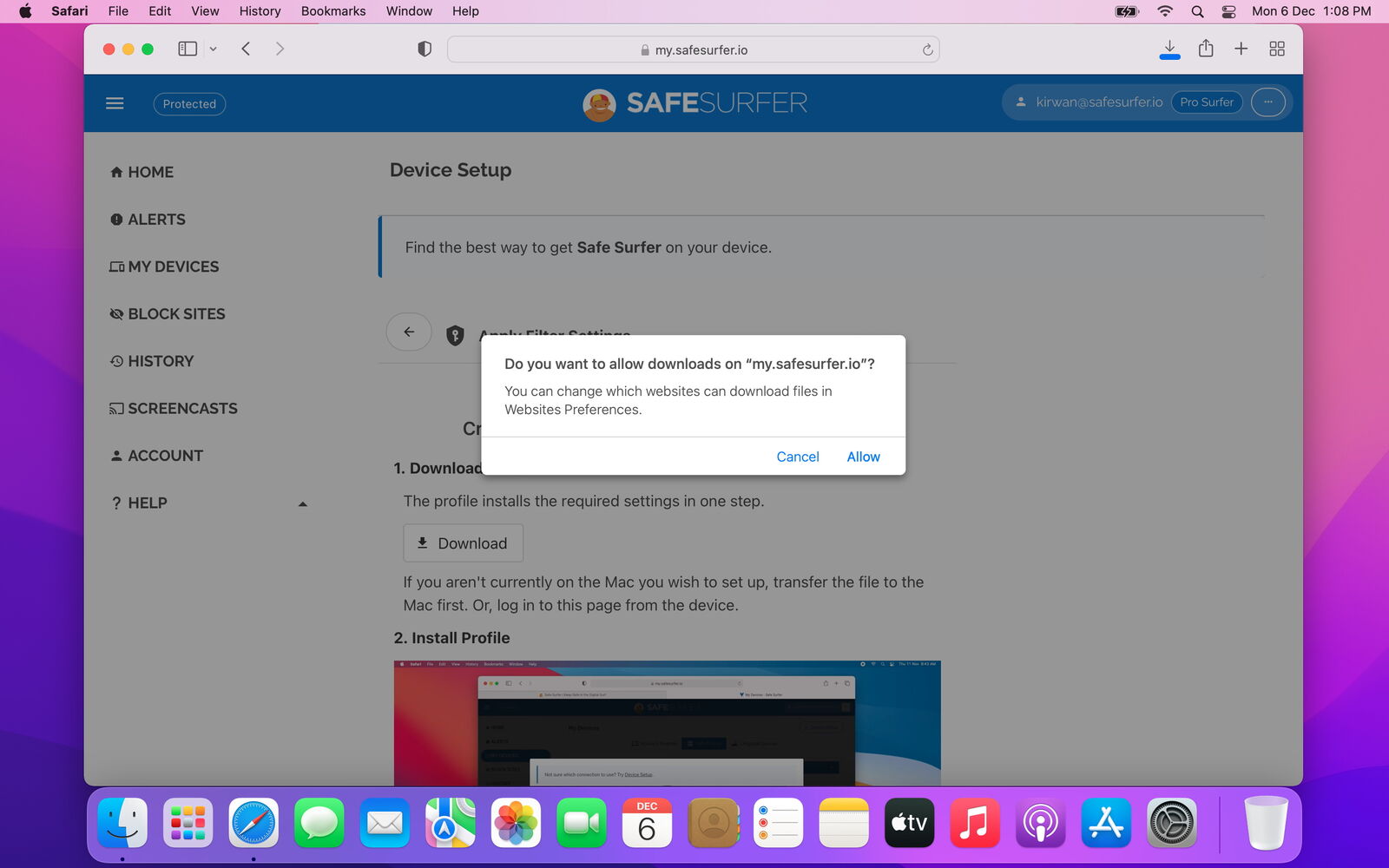Open the Safari menu in the menu bar

pyautogui.click(x=69, y=11)
